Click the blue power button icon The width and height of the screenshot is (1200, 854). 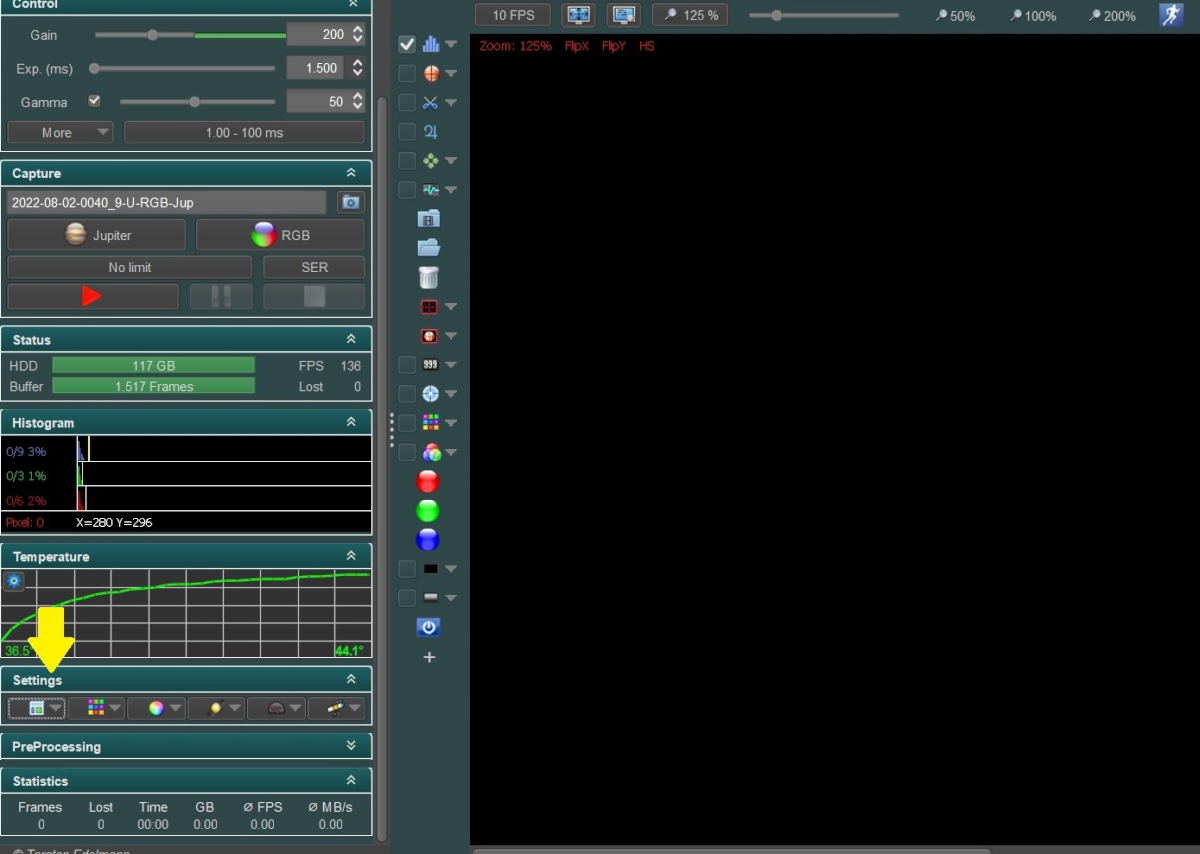pyautogui.click(x=429, y=627)
